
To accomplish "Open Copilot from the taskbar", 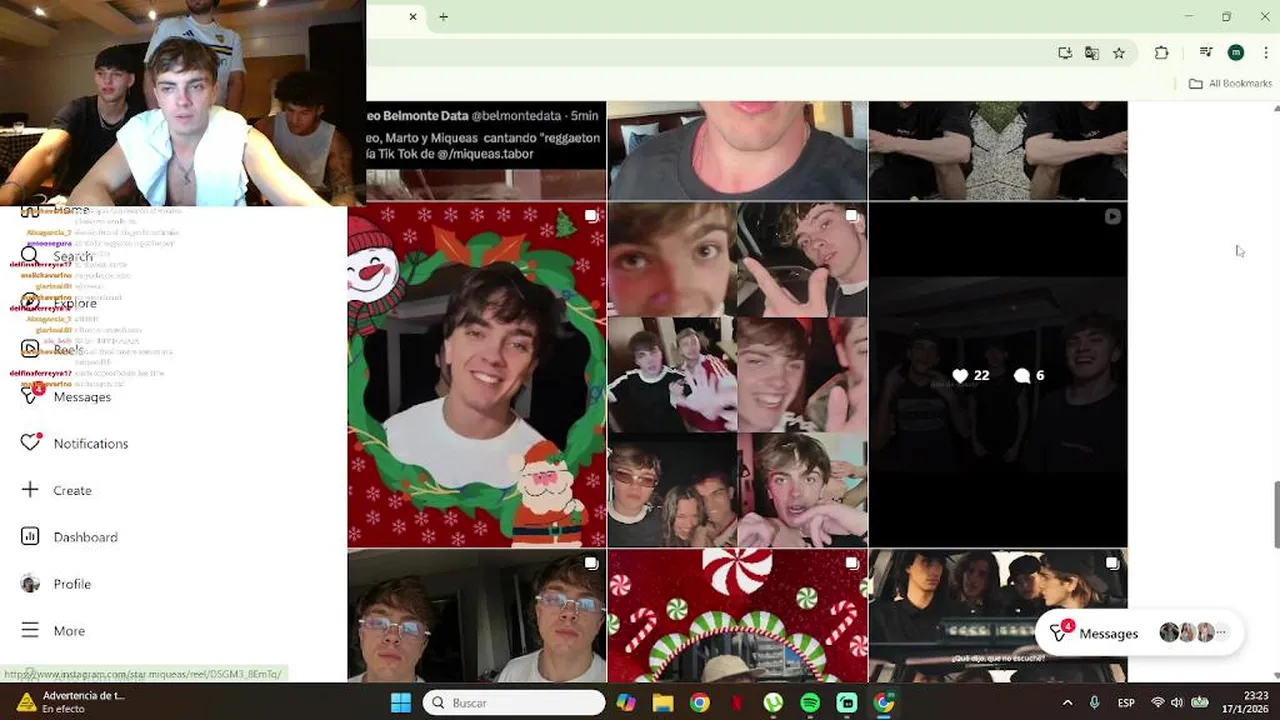I will click(x=626, y=703).
